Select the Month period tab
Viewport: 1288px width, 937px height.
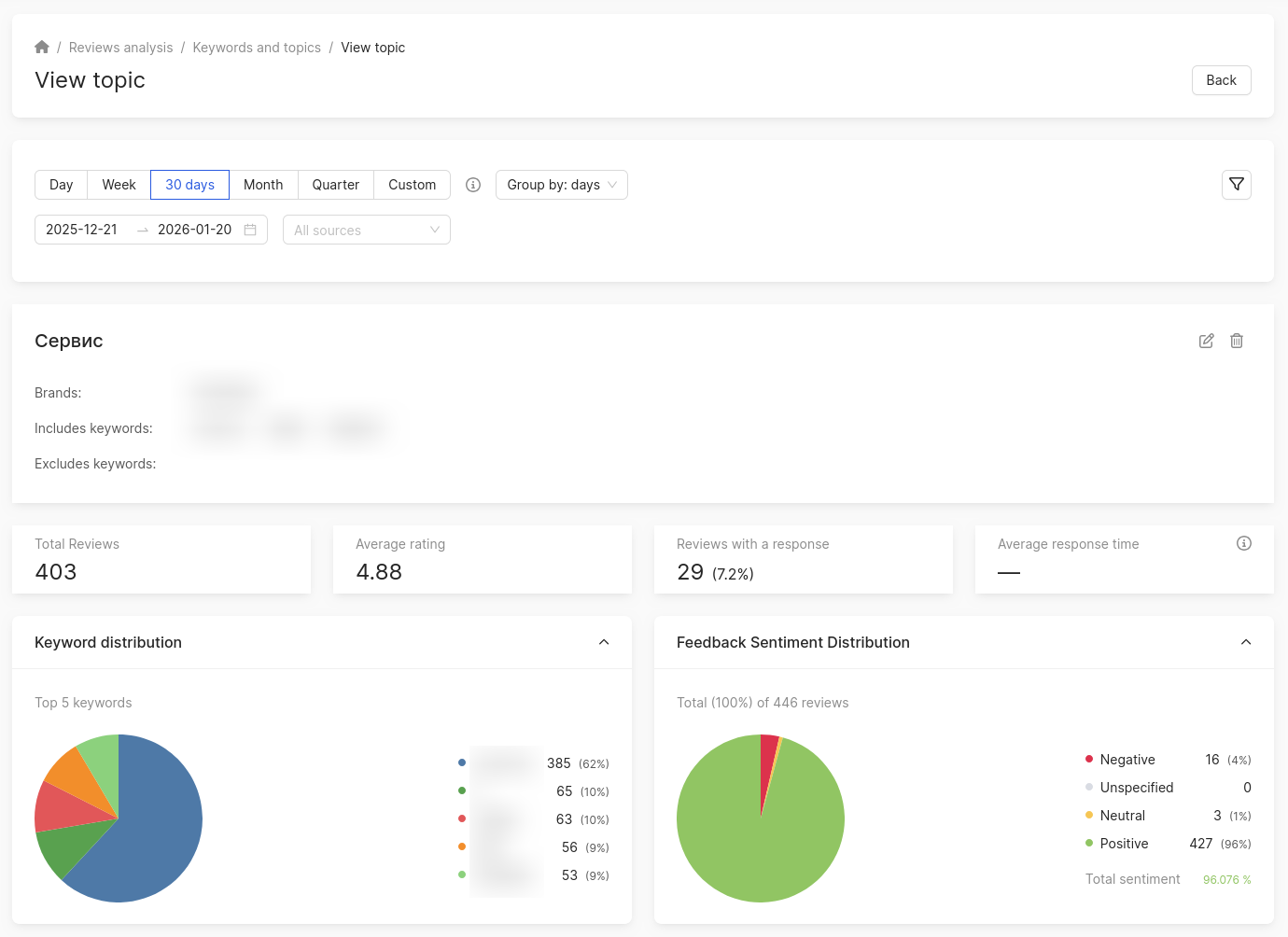coord(263,185)
